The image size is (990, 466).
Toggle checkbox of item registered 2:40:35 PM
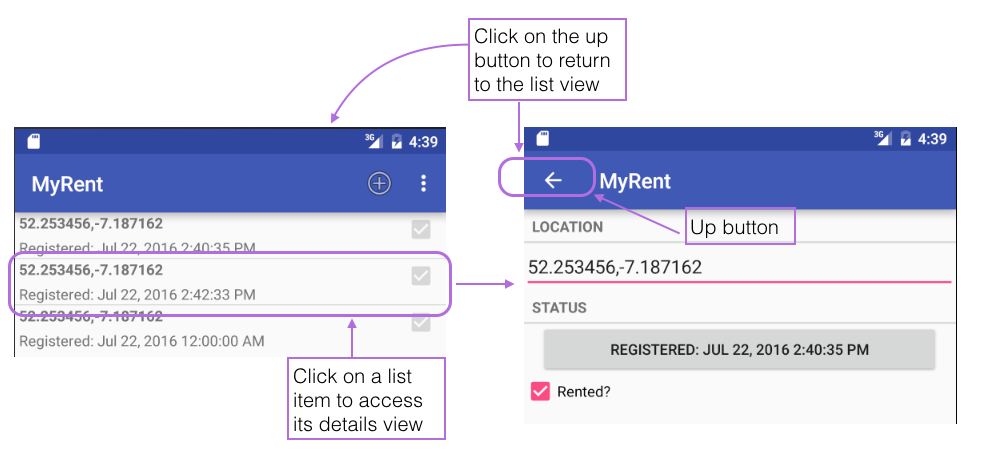tap(421, 229)
